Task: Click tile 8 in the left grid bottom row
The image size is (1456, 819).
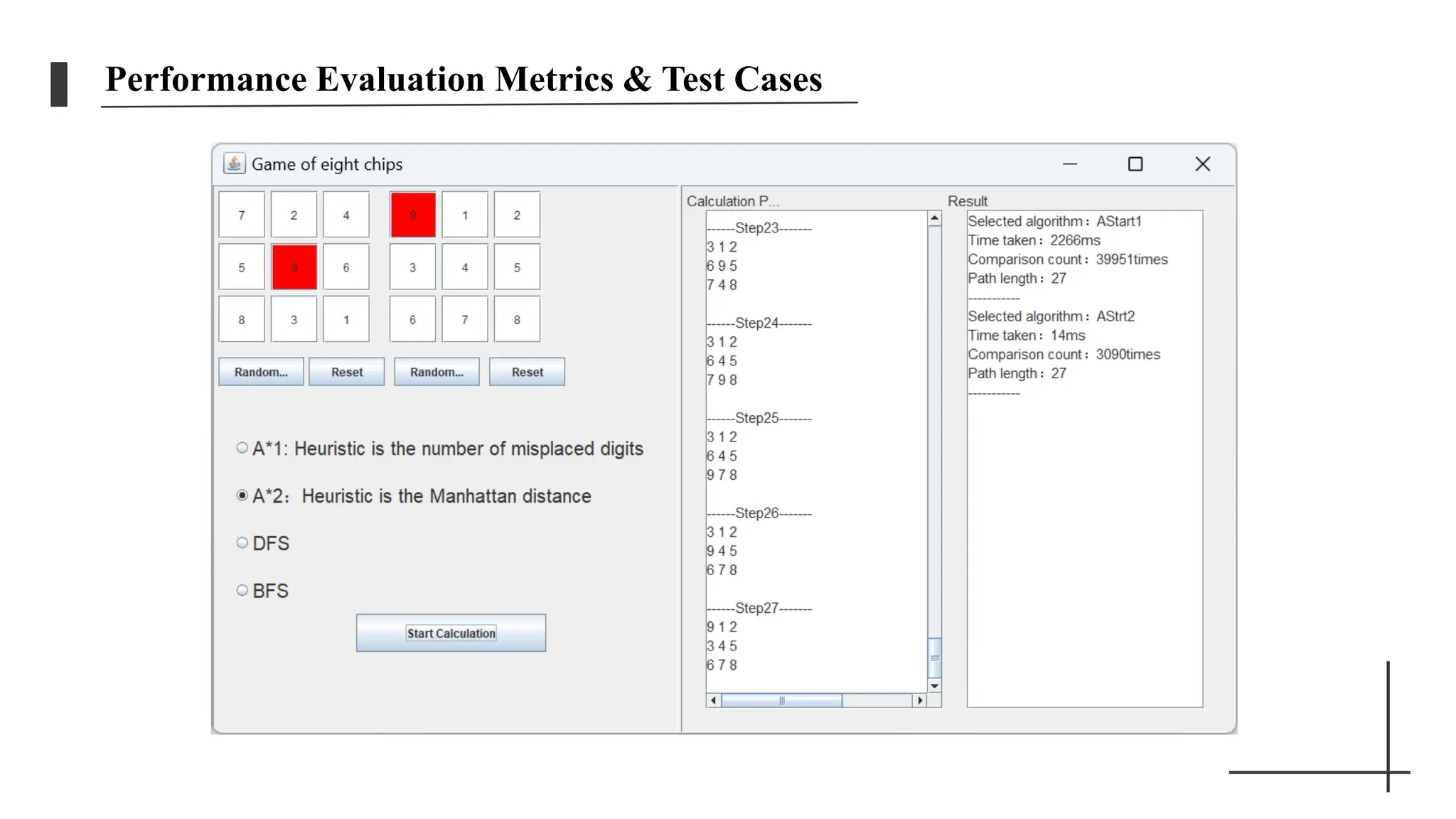Action: click(242, 319)
